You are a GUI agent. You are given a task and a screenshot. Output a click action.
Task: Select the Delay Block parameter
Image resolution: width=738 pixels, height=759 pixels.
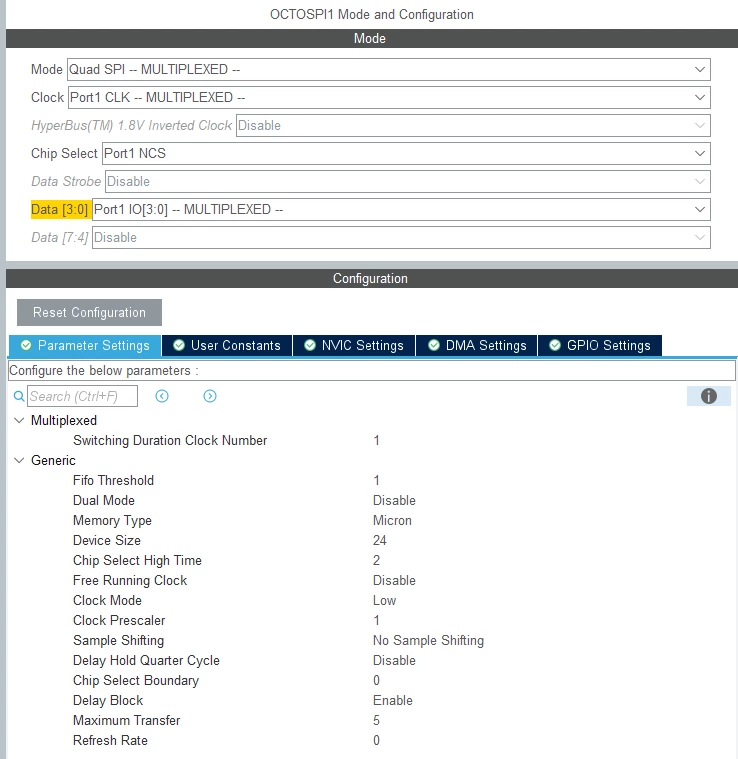click(x=108, y=701)
